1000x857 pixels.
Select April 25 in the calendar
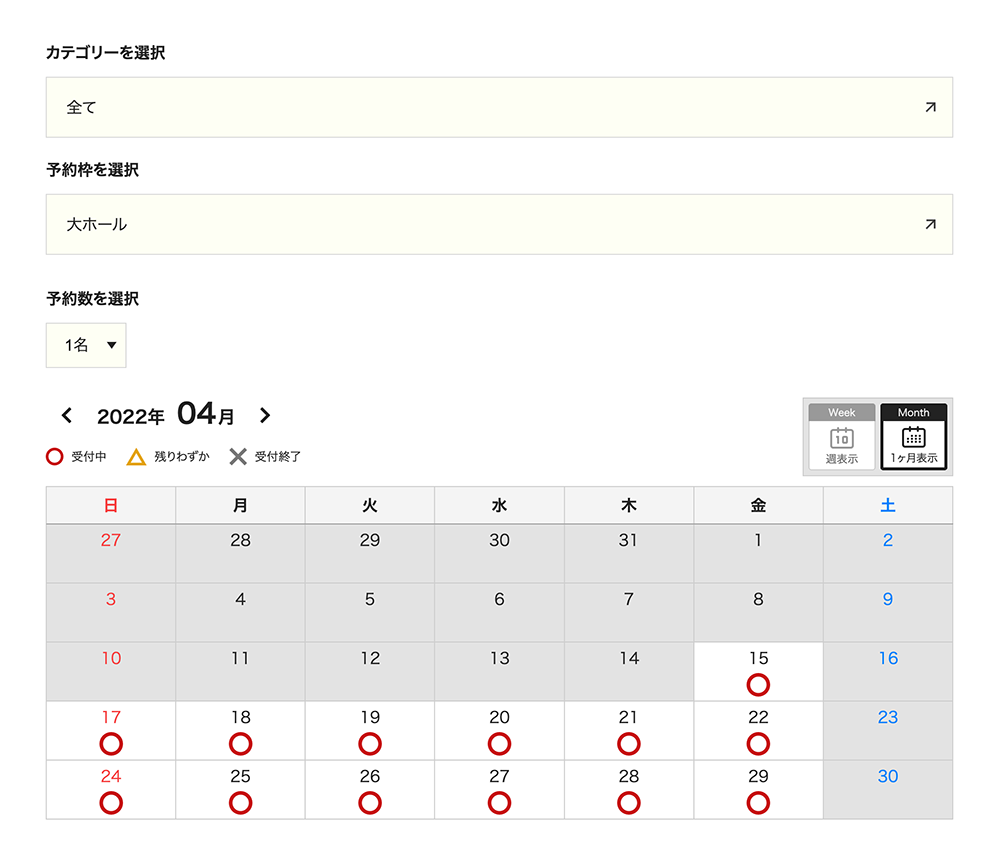(x=240, y=789)
